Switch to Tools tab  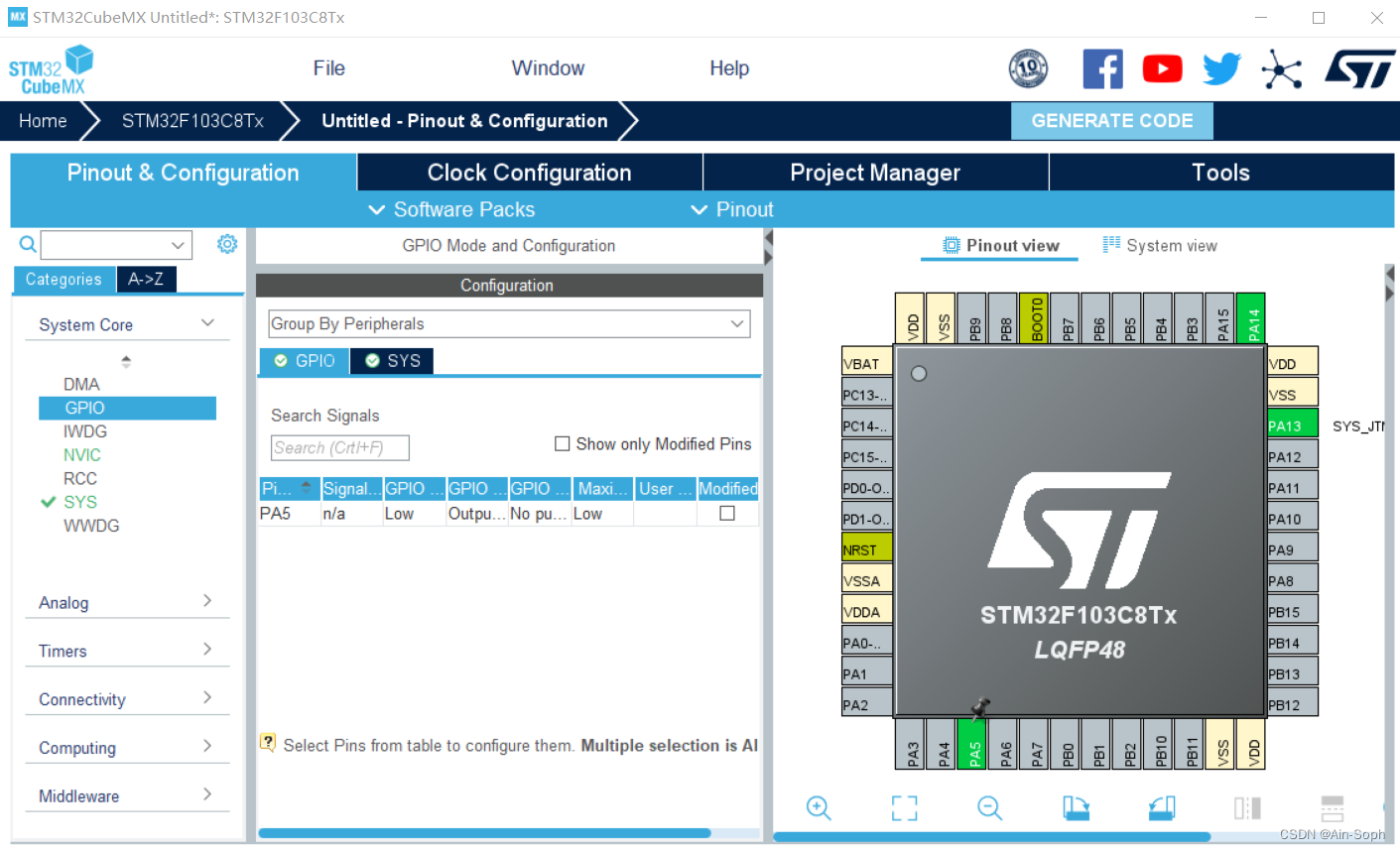click(x=1220, y=173)
